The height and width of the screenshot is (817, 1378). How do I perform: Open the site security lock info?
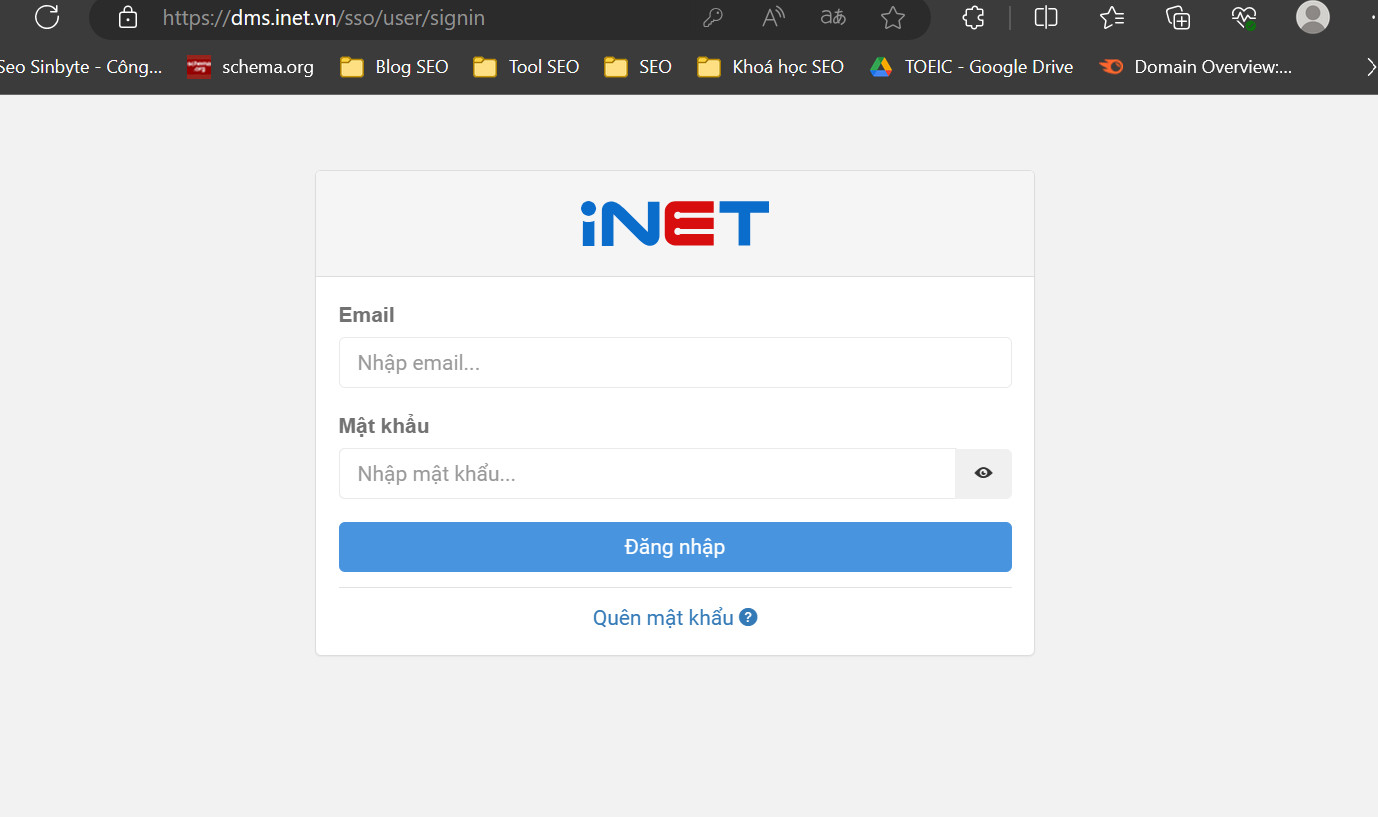[126, 17]
